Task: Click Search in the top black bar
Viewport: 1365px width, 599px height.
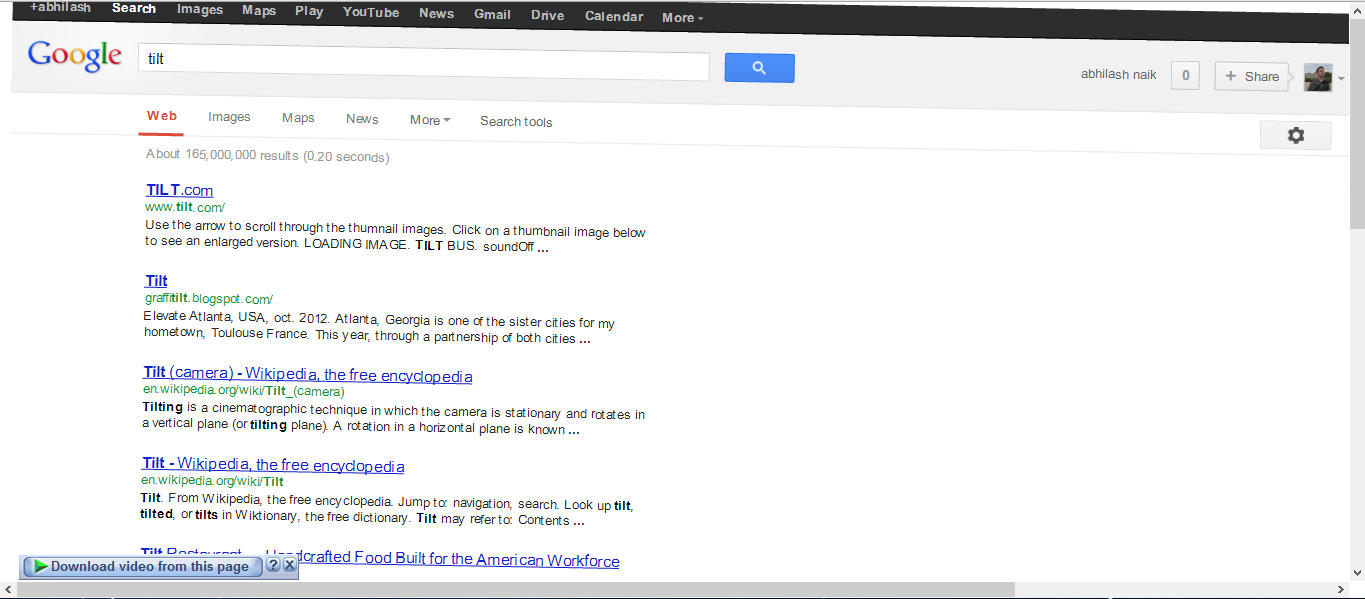Action: [x=134, y=8]
